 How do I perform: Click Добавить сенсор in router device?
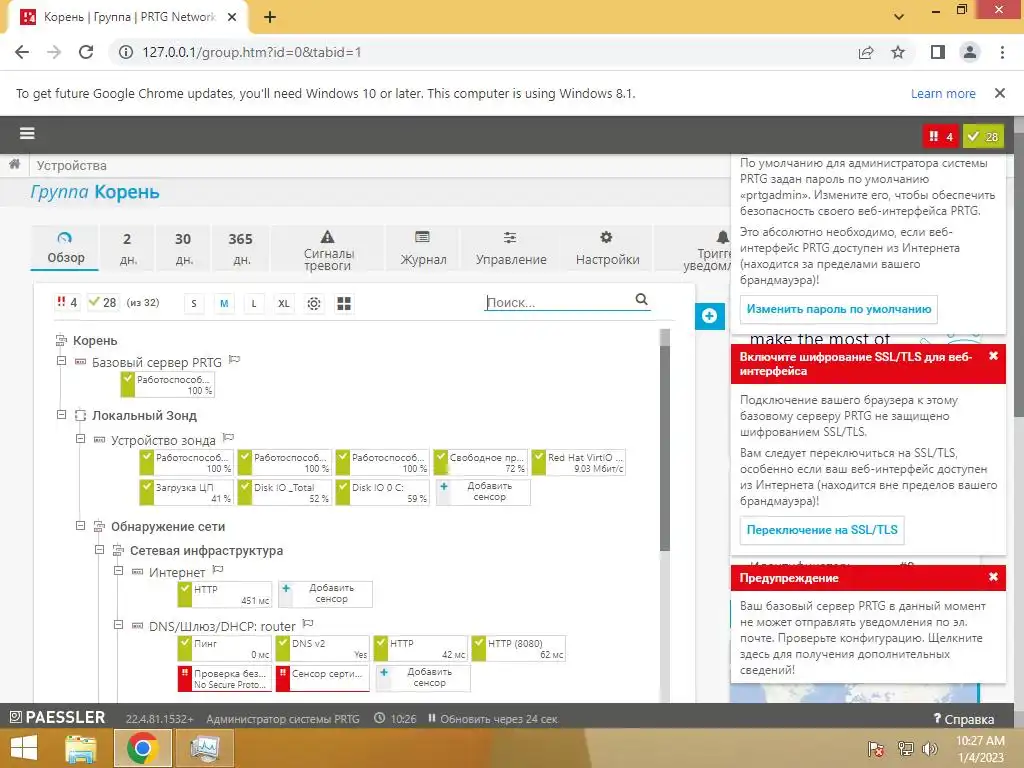(x=423, y=678)
